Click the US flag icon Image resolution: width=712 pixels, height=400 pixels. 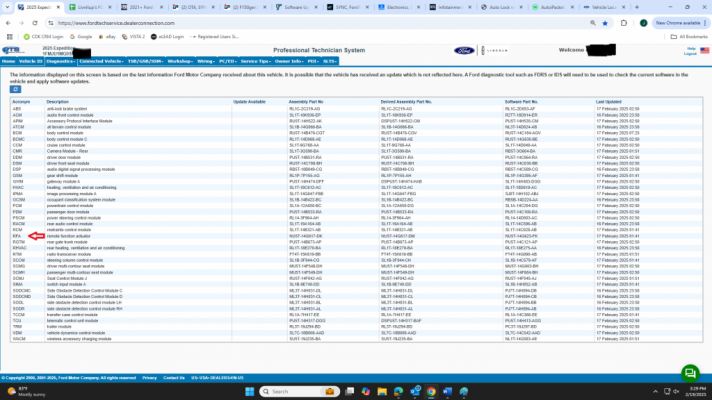[704, 50]
